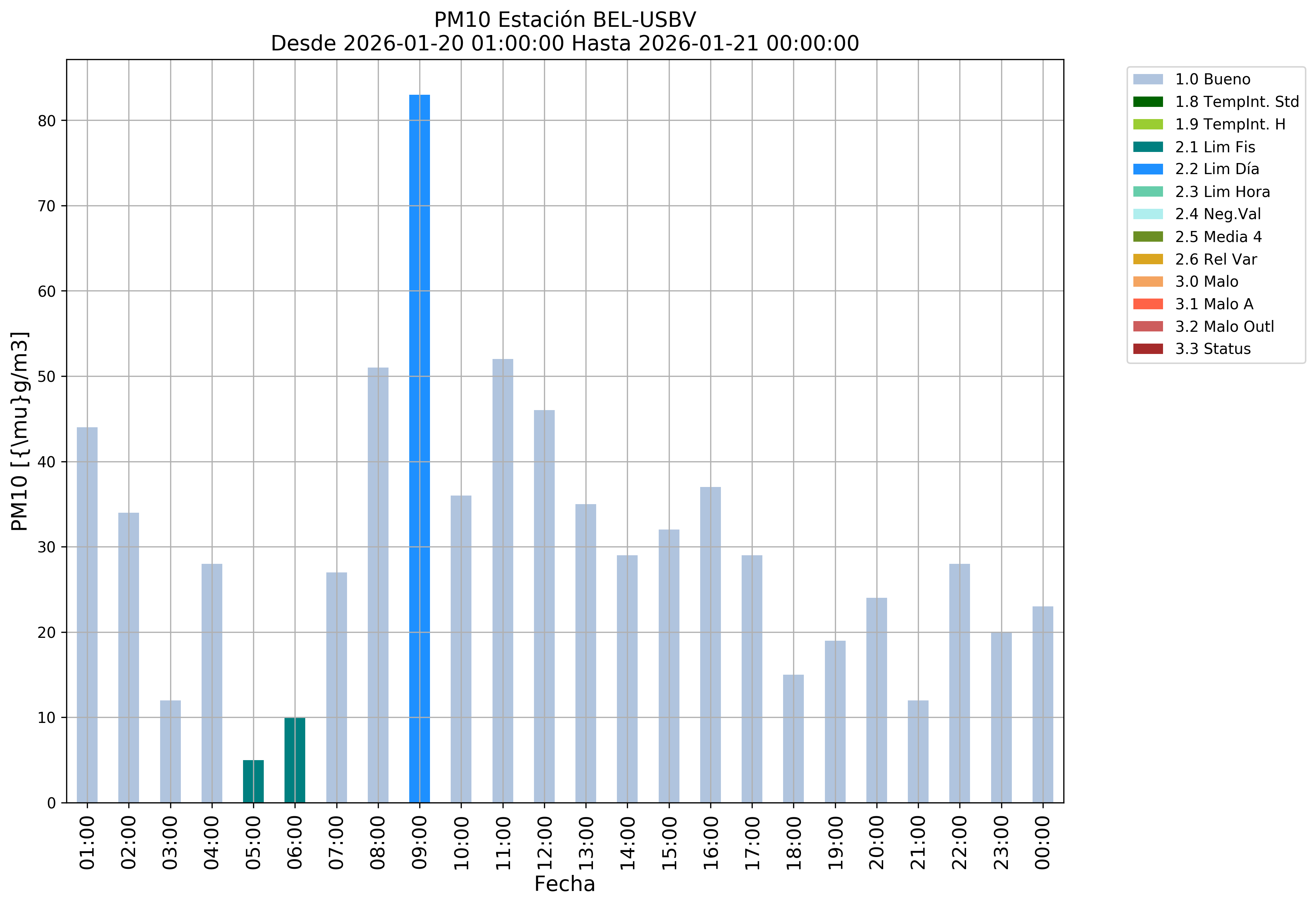Click the tall blue 09:00 bar
This screenshot has height=906, width=1316.
click(x=419, y=448)
